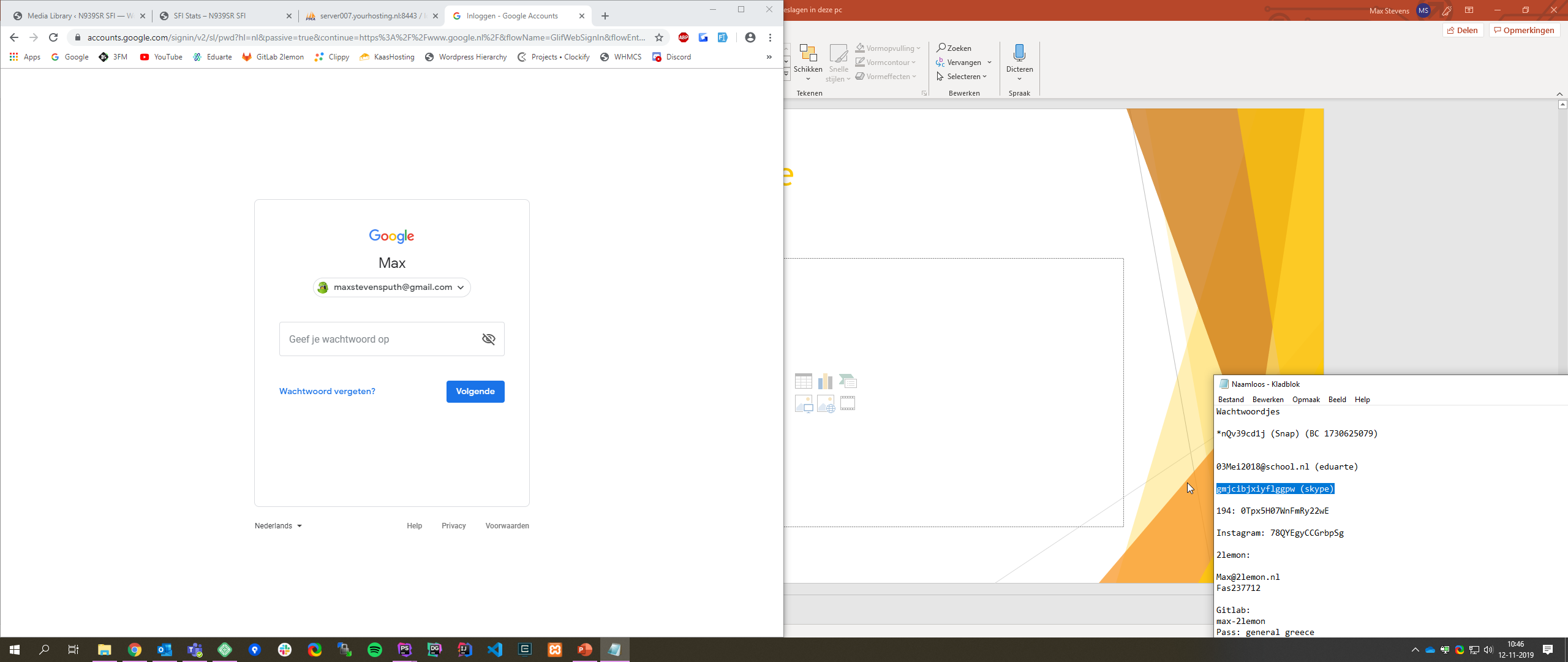Viewport: 1568px width, 662px height.
Task: Click the password input field
Action: 380,339
